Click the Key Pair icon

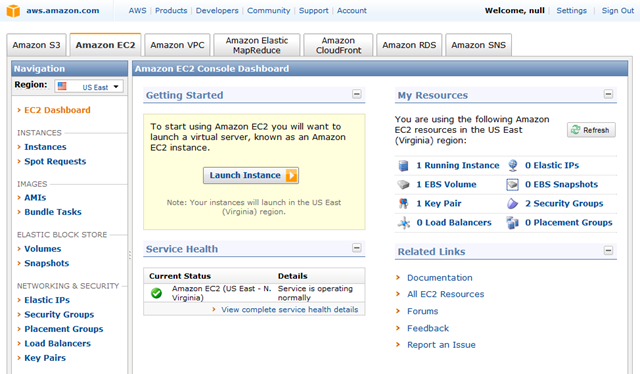click(x=403, y=203)
